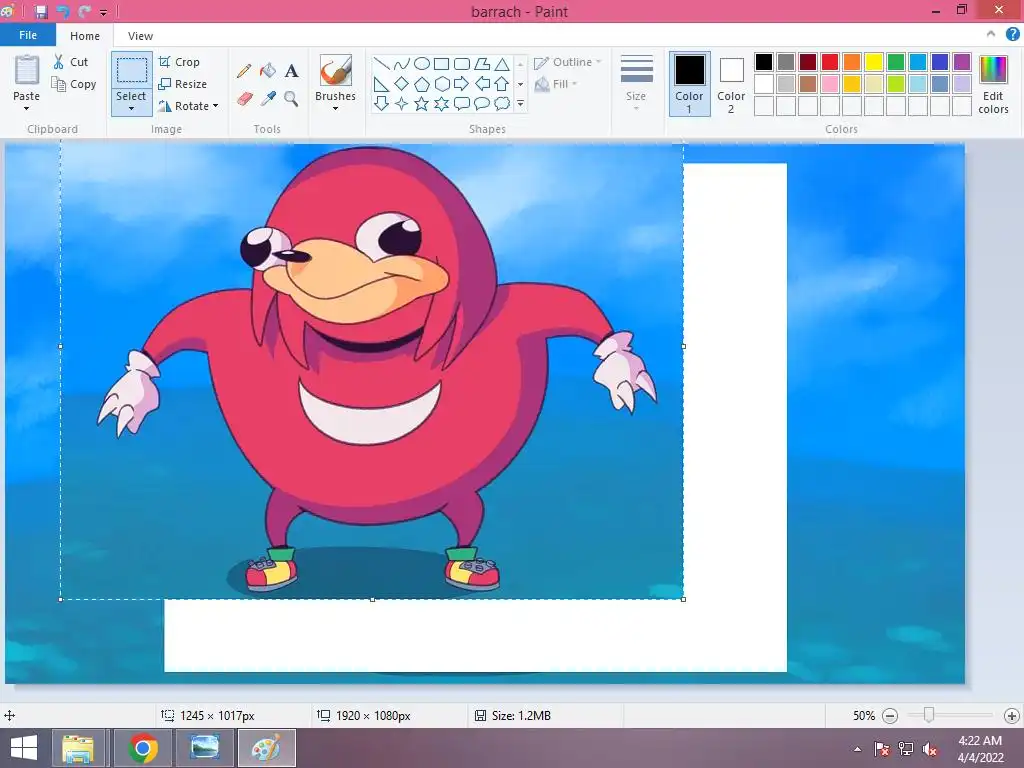Image resolution: width=1024 pixels, height=768 pixels.
Task: Choose the Right arrow shape
Action: [462, 84]
